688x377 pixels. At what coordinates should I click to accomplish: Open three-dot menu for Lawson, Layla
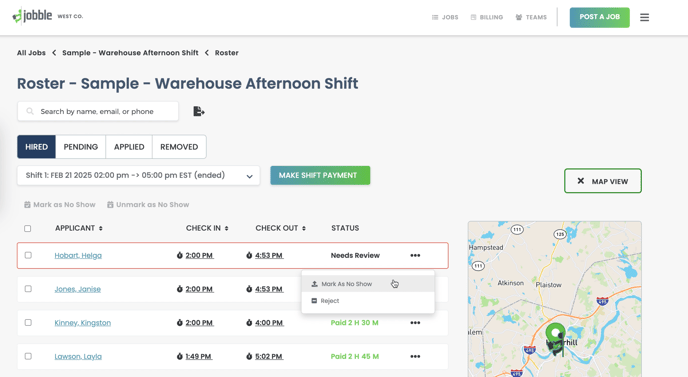click(415, 356)
